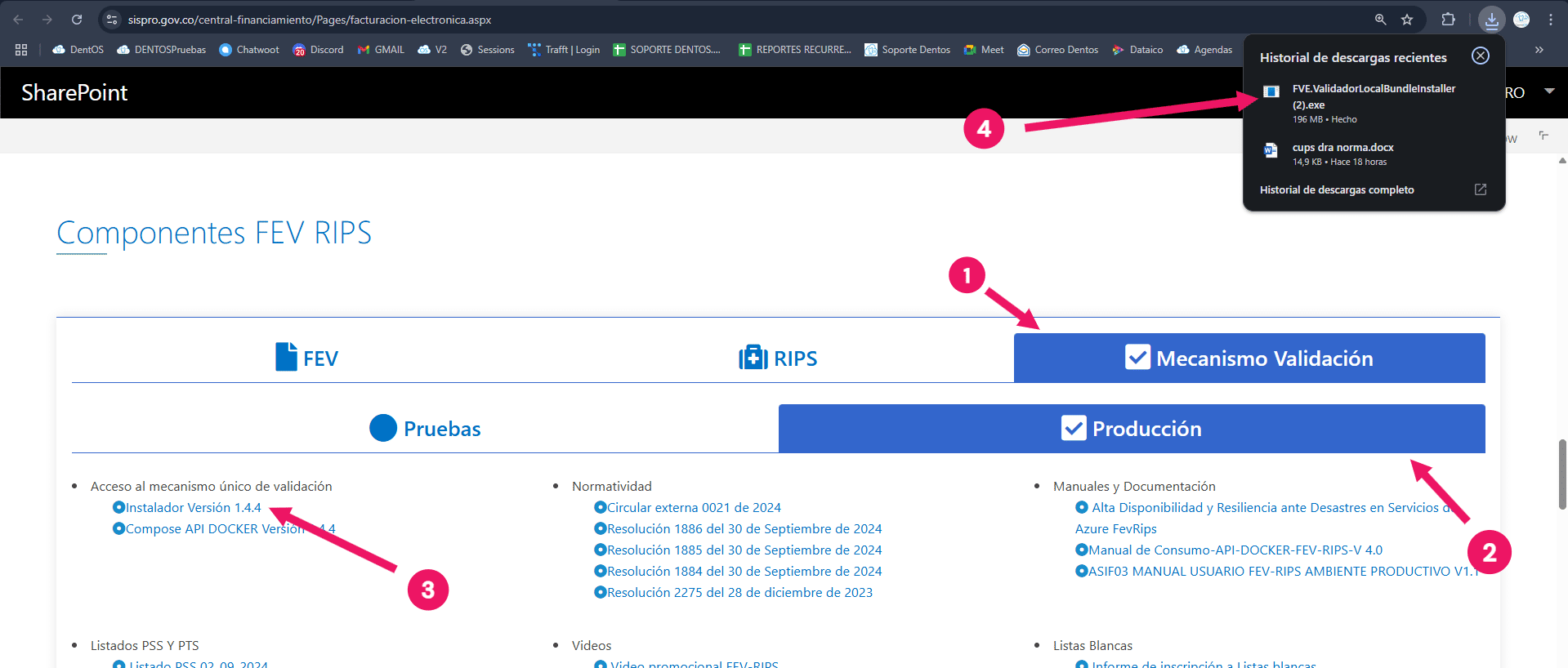Open the zoom magnifier in address bar

point(1380,20)
